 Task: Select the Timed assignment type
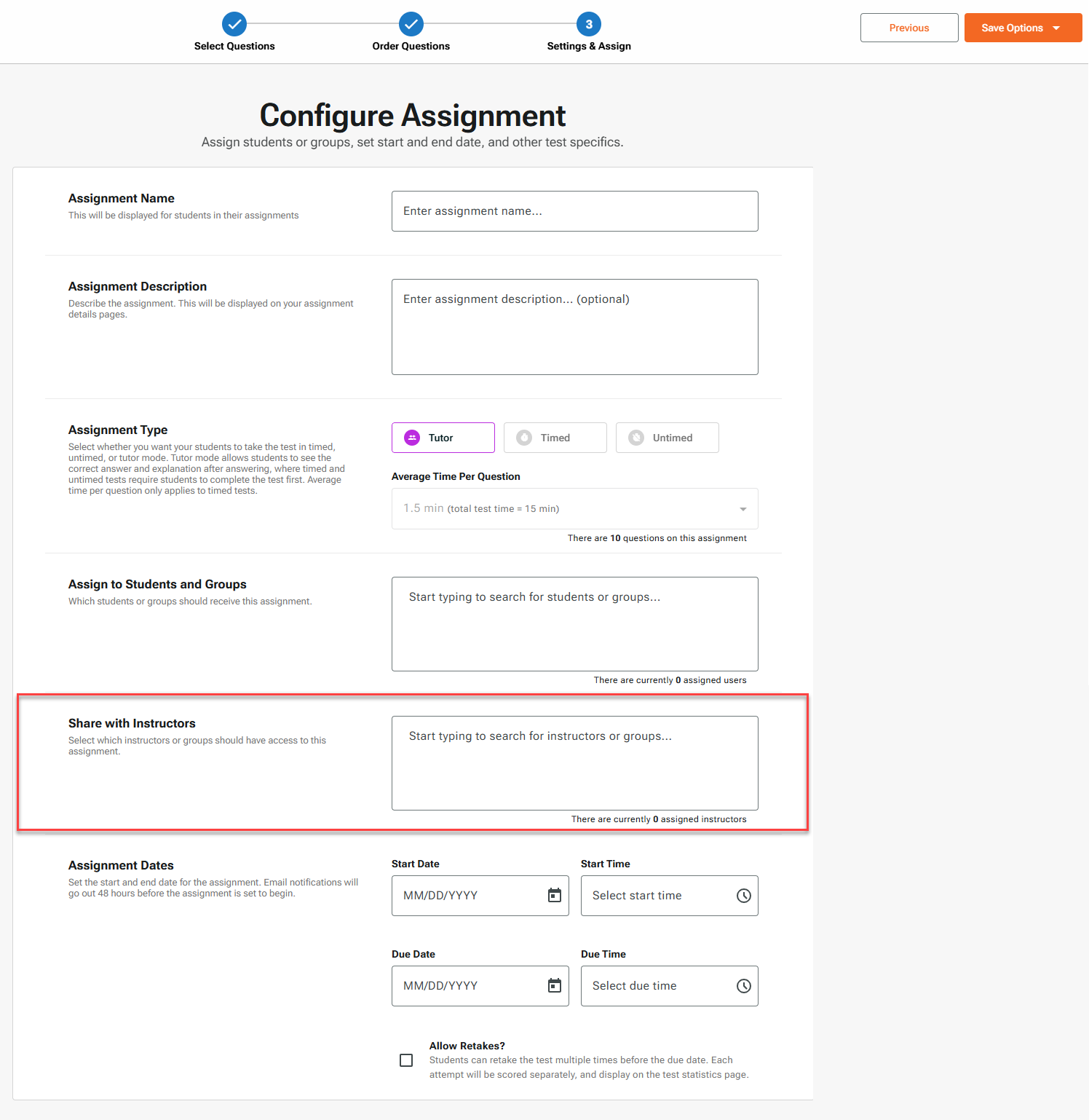555,438
